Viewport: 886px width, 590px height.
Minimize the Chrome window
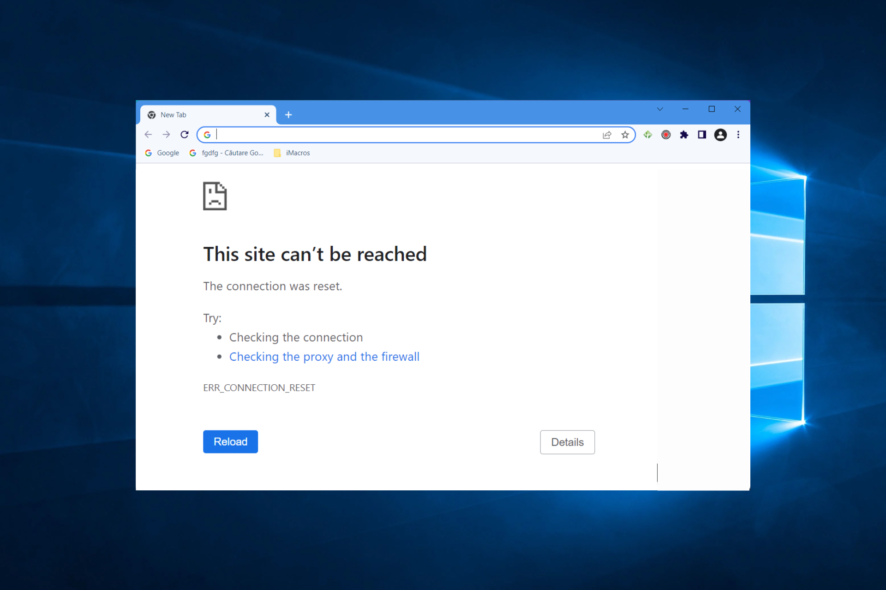685,109
